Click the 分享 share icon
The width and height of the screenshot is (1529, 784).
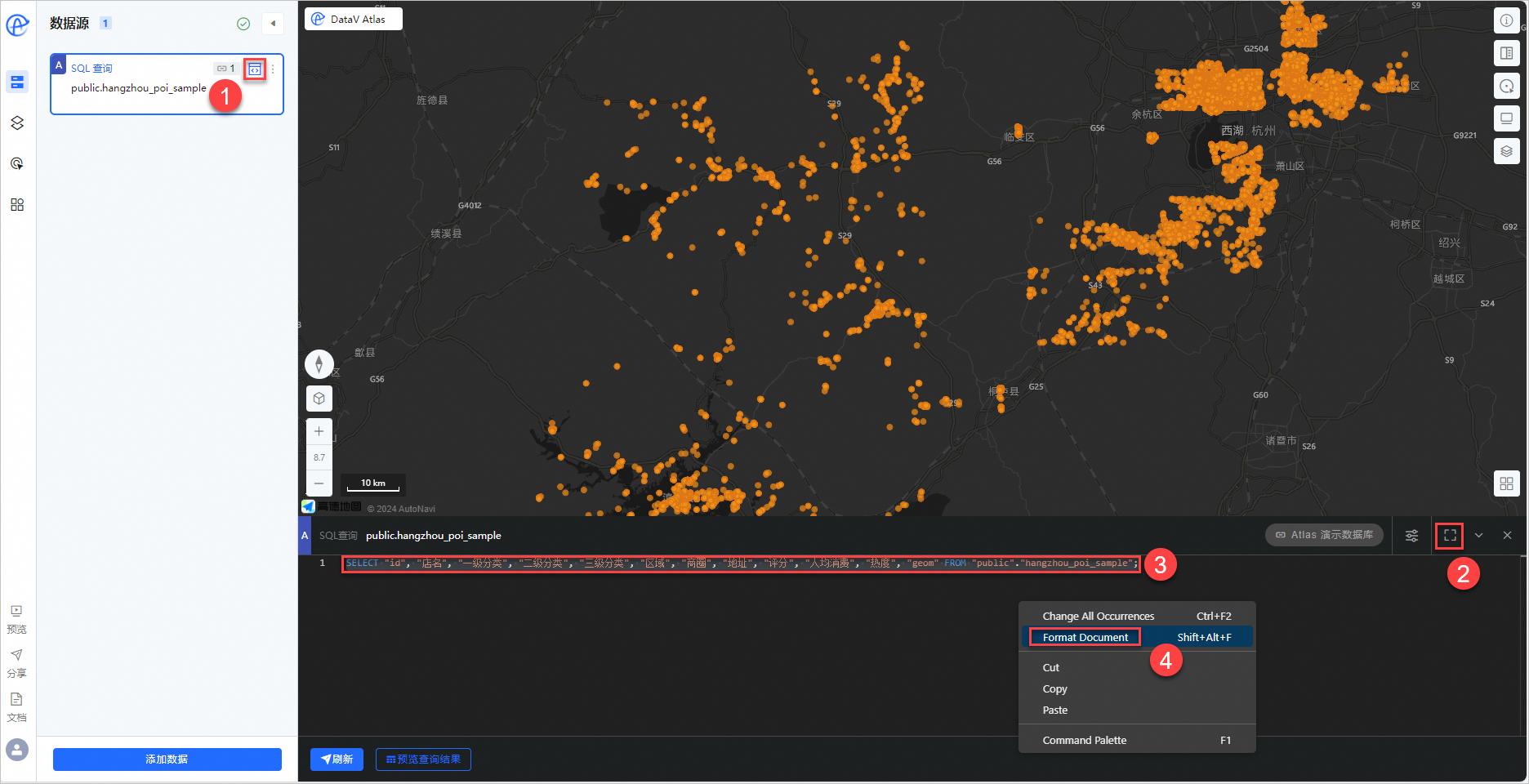[x=16, y=663]
